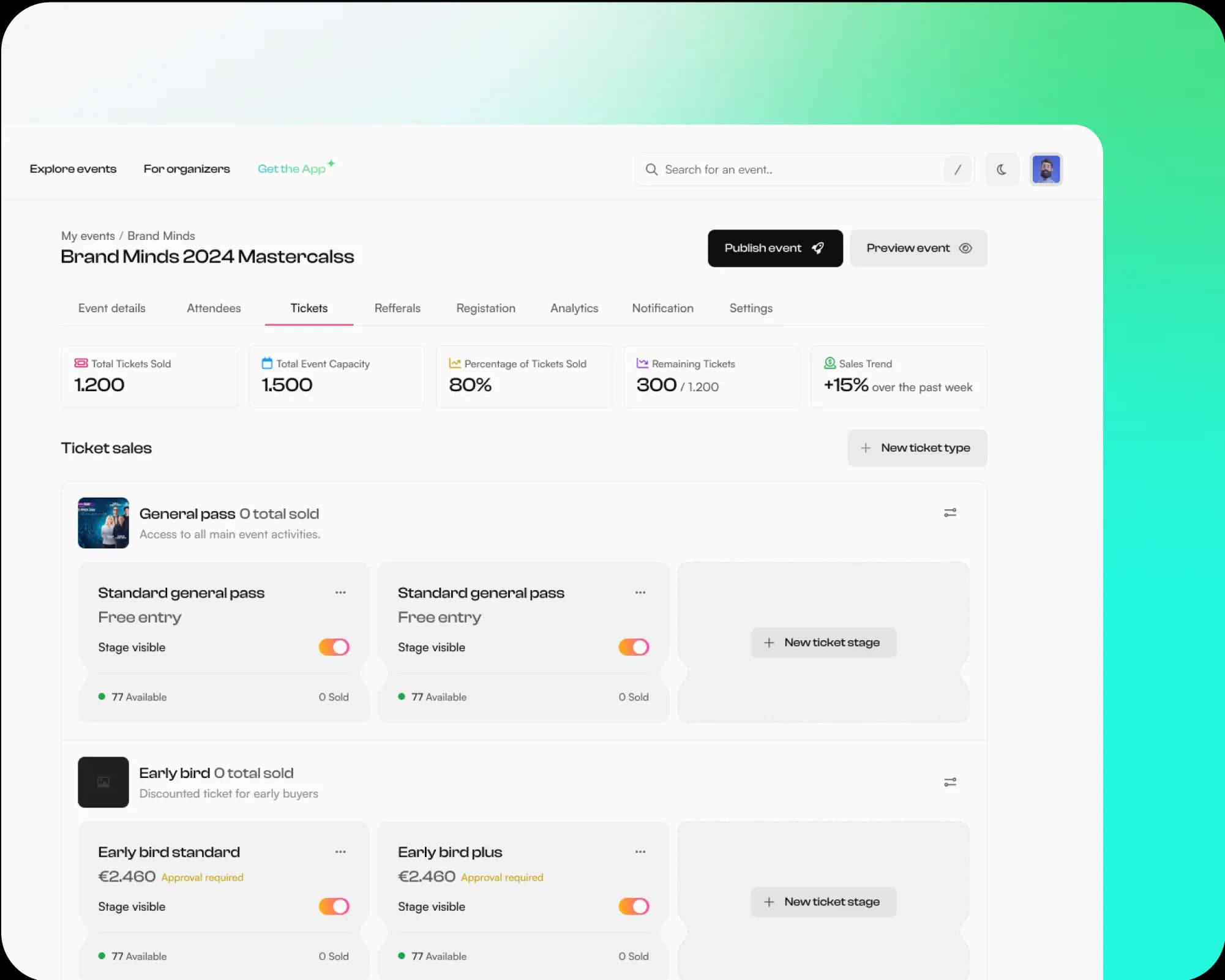Disable Stage visible for Early bird standard
The image size is (1225, 980).
click(x=334, y=907)
